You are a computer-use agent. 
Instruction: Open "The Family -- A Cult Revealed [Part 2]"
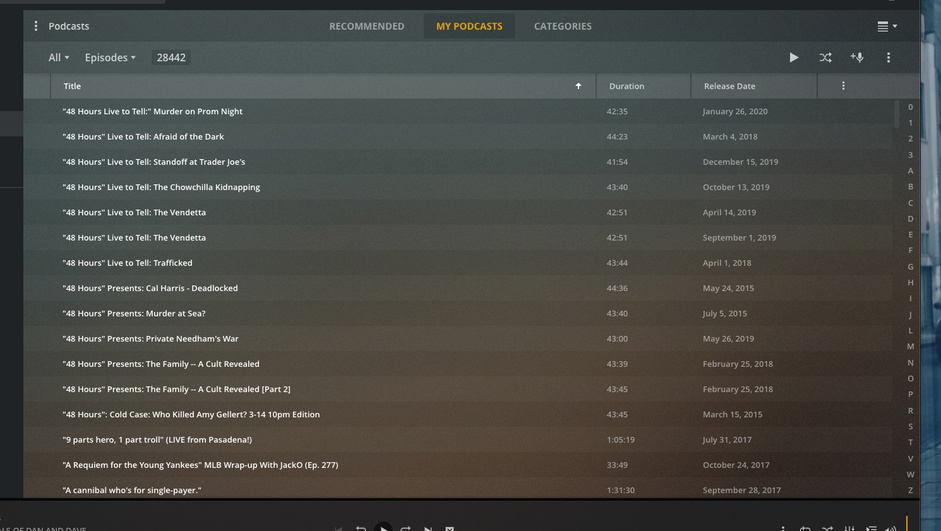pos(176,389)
